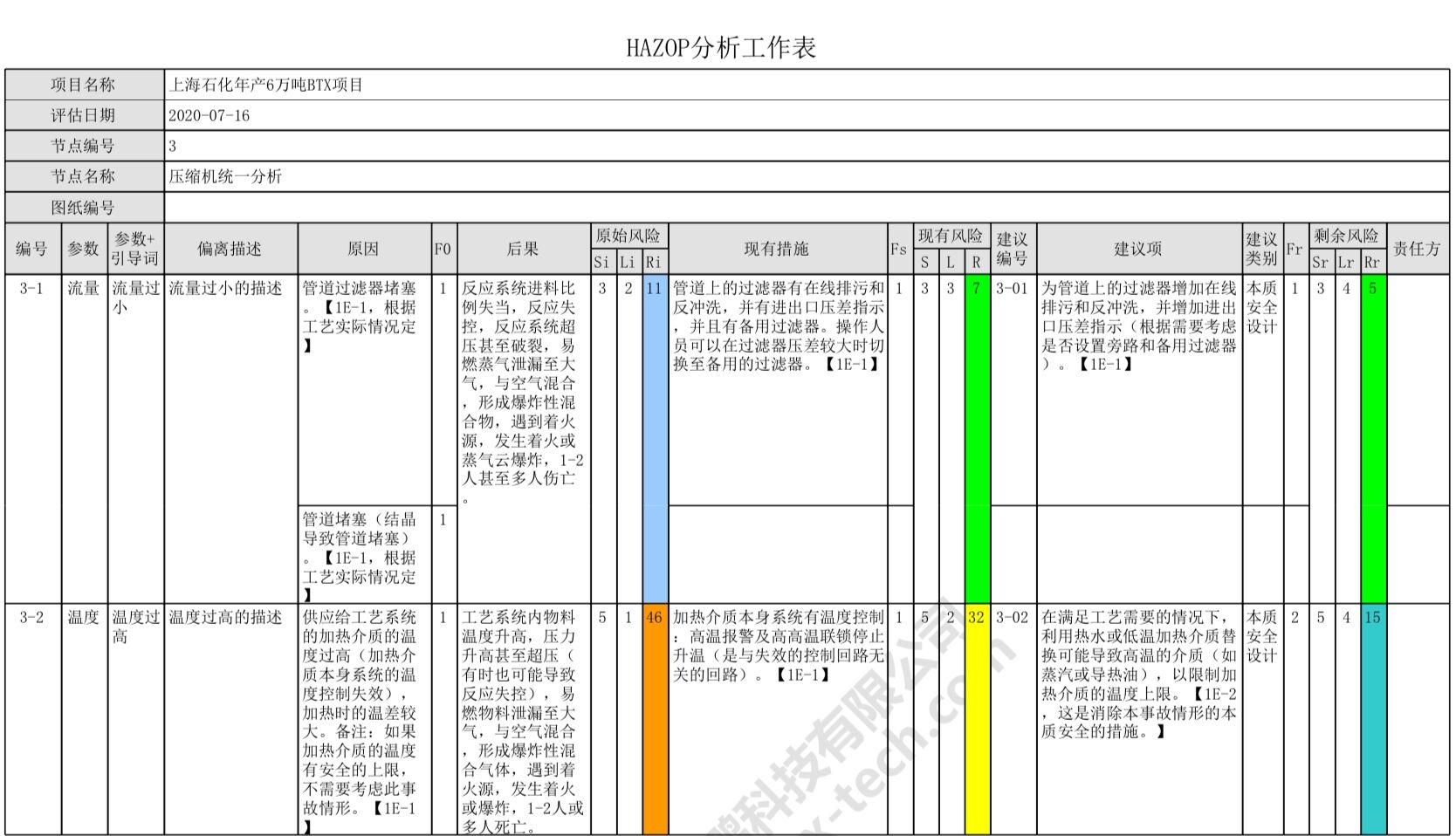Image resolution: width=1456 pixels, height=836 pixels.
Task: Click the '现有风险' header cell
Action: 951,236
